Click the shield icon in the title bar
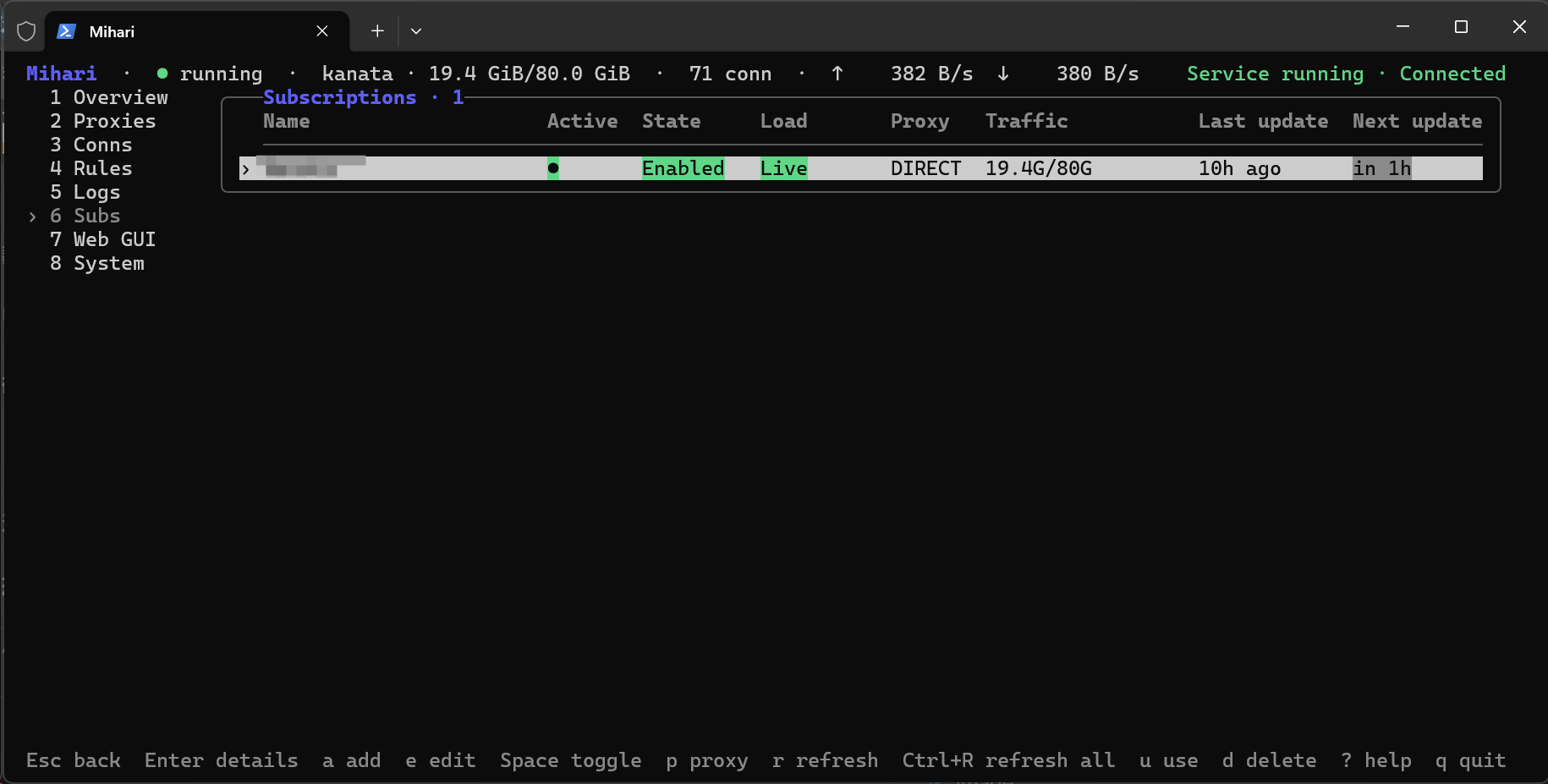This screenshot has height=784, width=1548. point(26,31)
